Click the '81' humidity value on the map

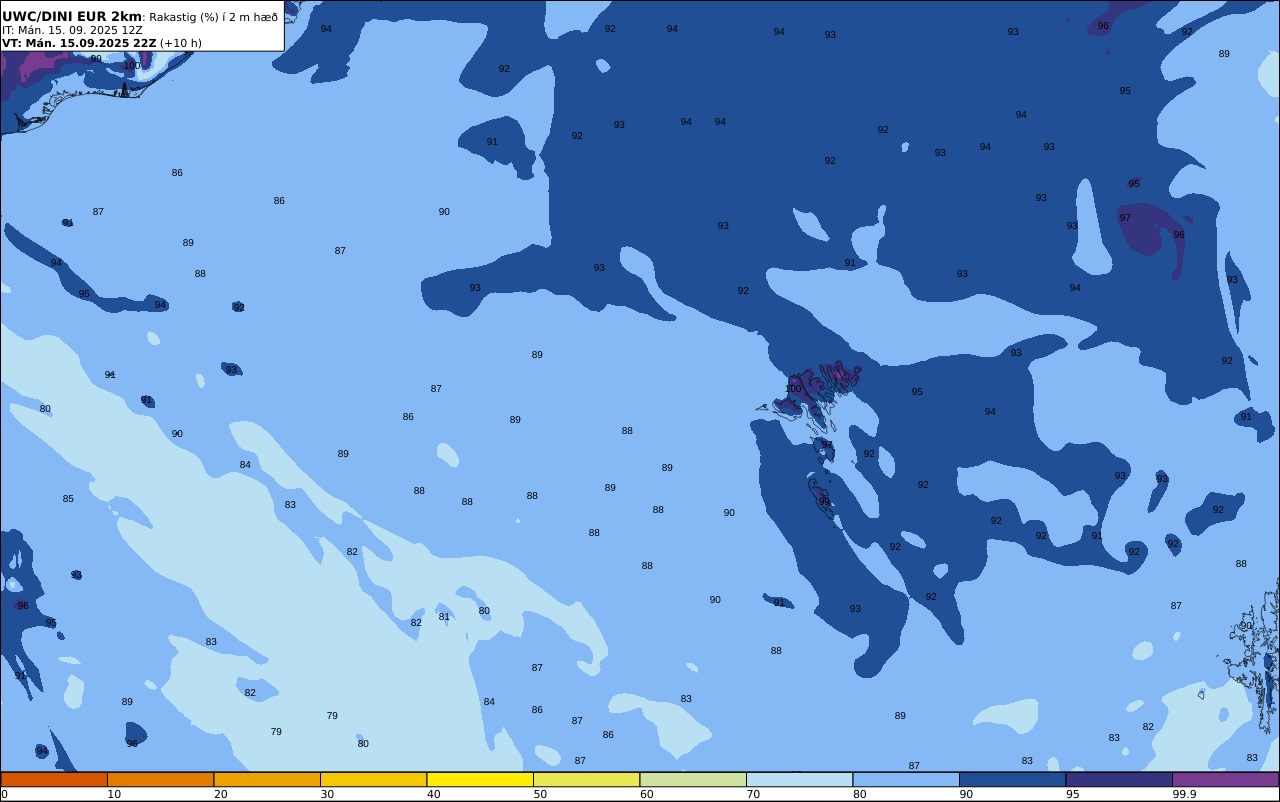pyautogui.click(x=444, y=617)
